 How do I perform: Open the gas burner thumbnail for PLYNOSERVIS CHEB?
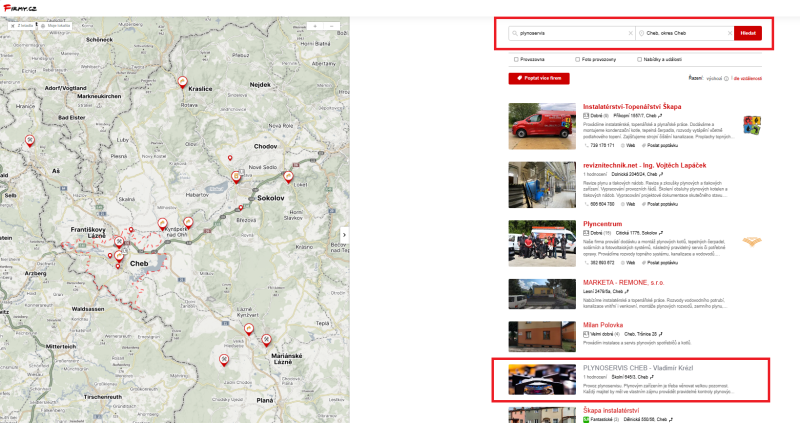click(542, 380)
